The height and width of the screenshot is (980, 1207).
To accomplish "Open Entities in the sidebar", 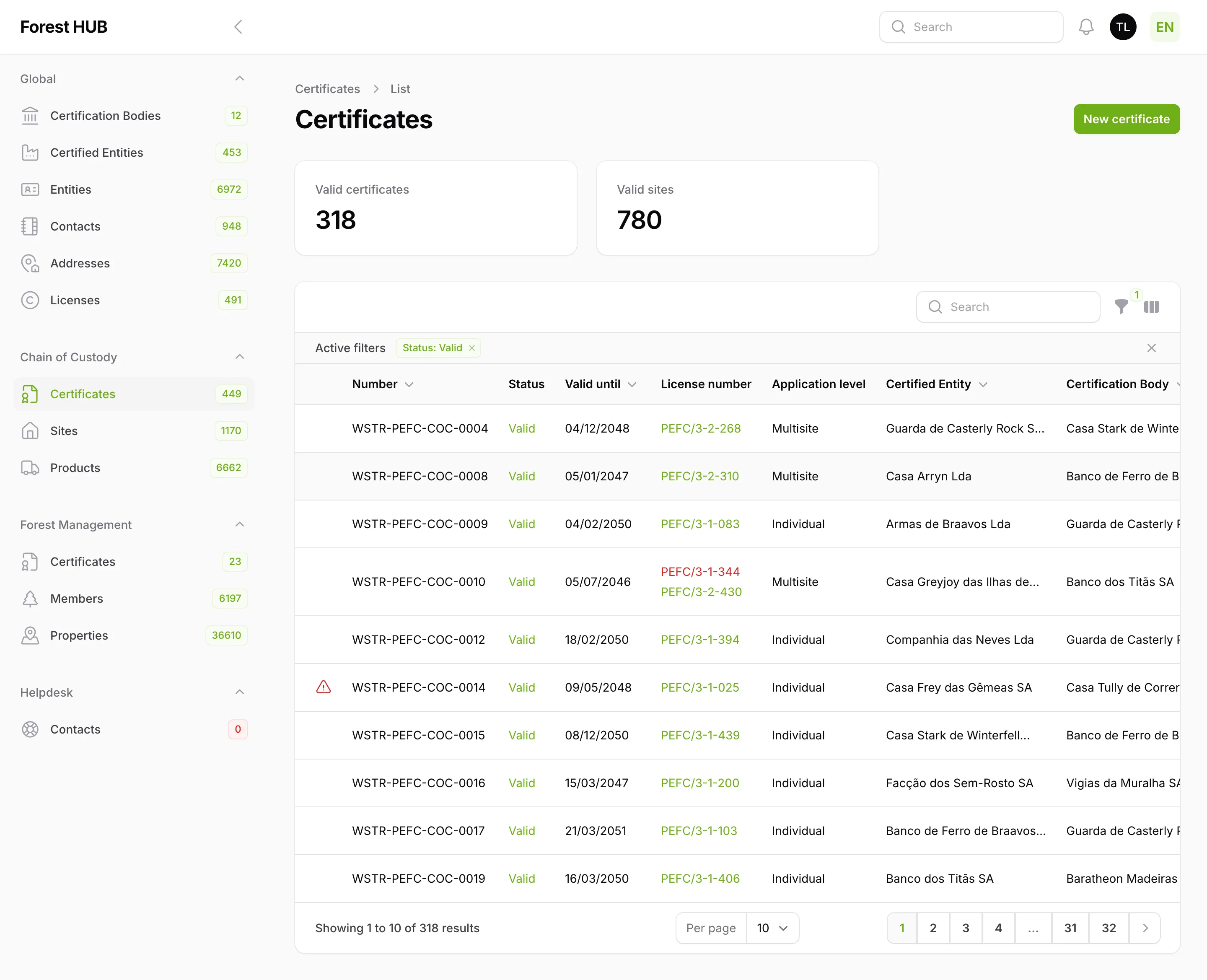I will click(134, 190).
